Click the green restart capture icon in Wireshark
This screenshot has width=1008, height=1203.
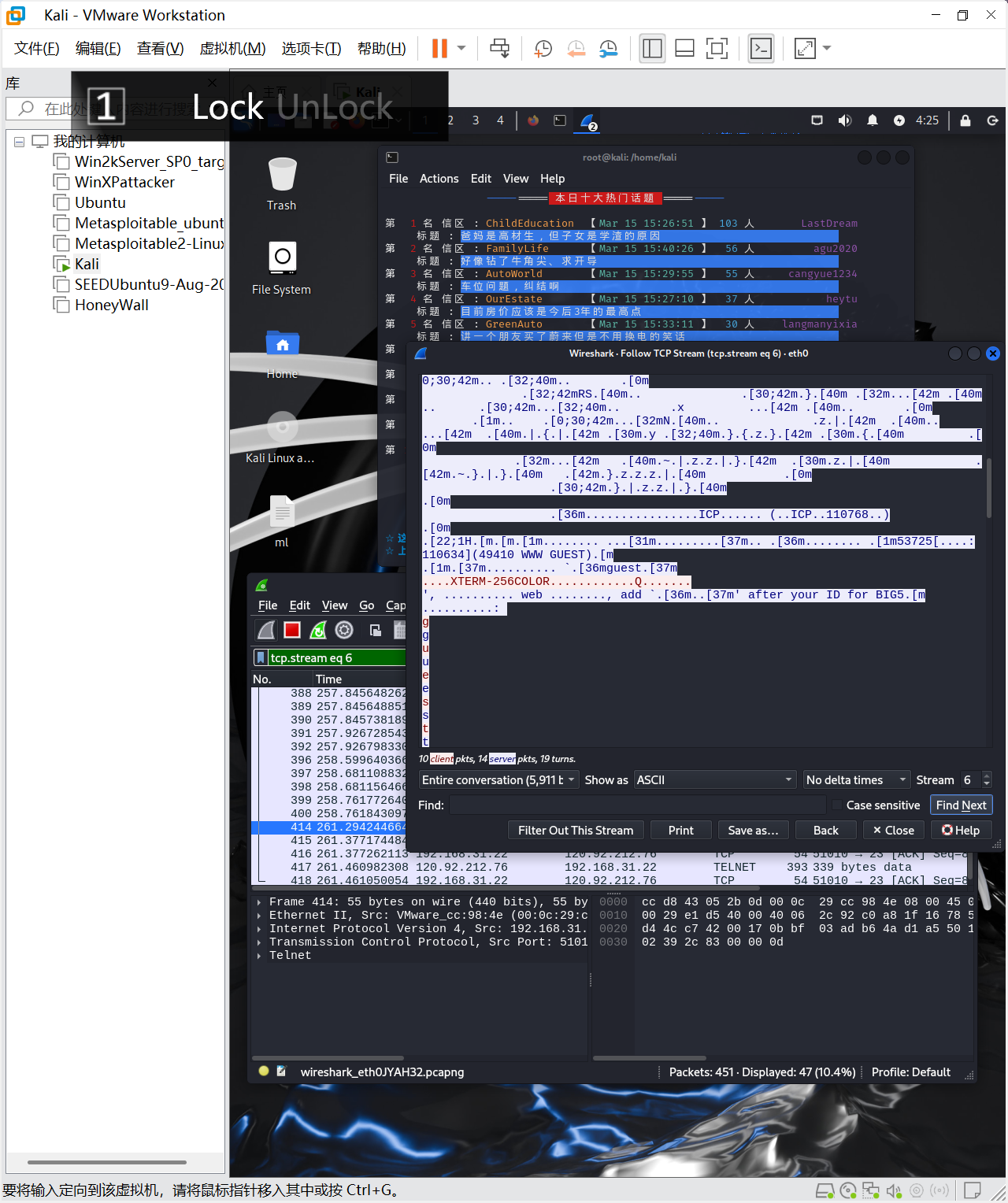click(x=318, y=630)
